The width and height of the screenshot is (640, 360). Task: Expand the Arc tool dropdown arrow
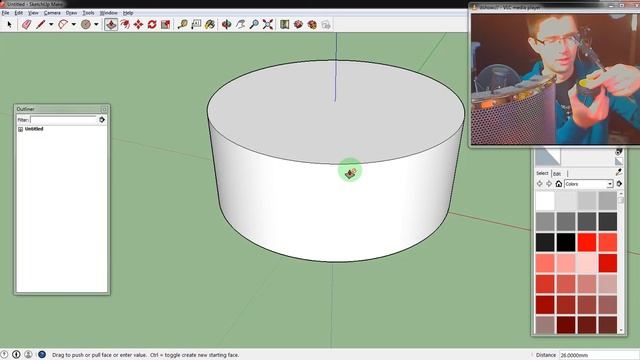pos(74,24)
